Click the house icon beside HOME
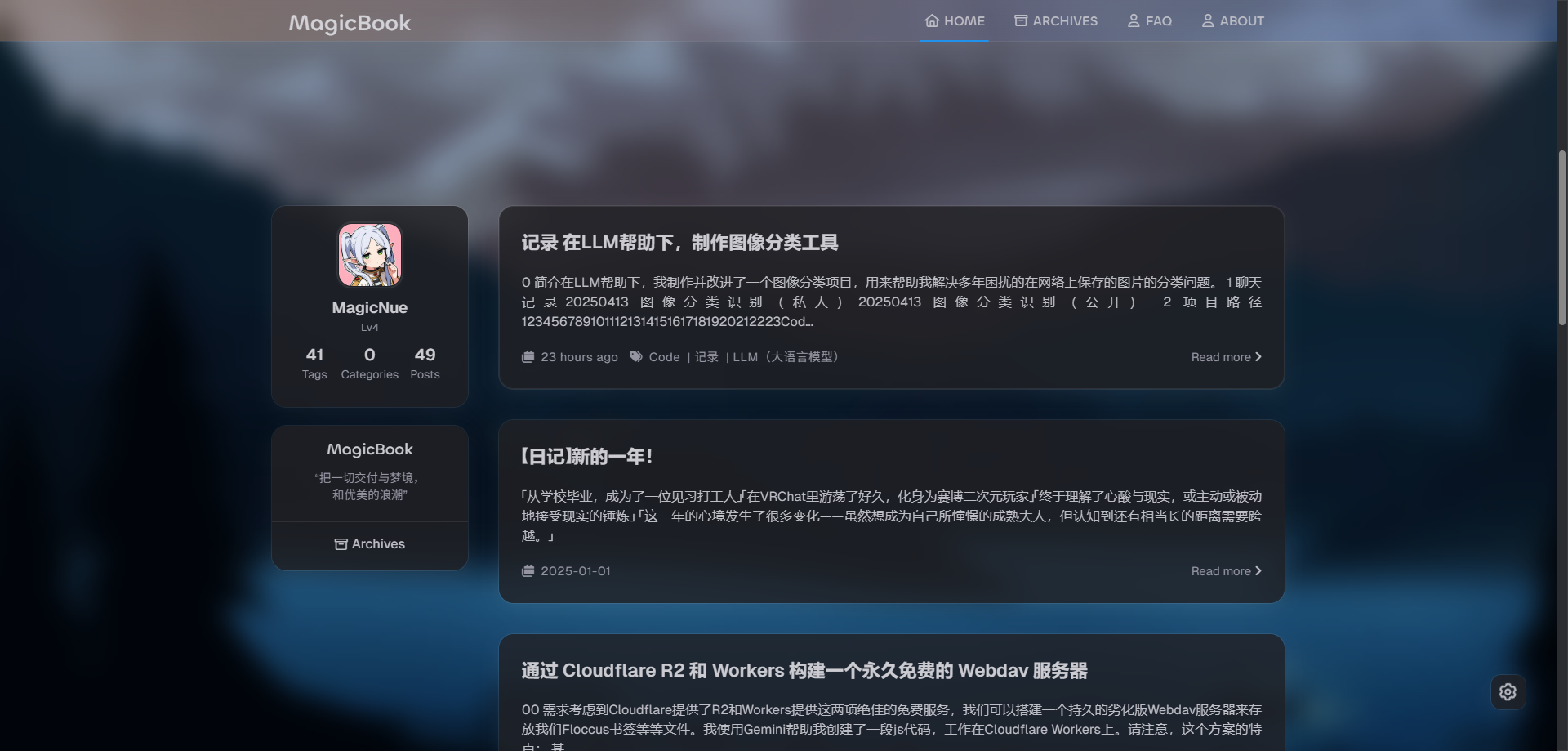The width and height of the screenshot is (1568, 751). coord(932,20)
